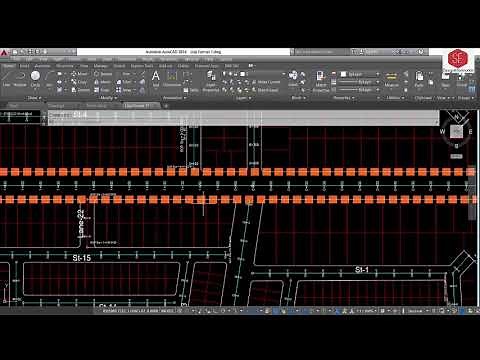The width and height of the screenshot is (480, 360).
Task: Insert a Table from Annotation panel
Action: coord(191,90)
